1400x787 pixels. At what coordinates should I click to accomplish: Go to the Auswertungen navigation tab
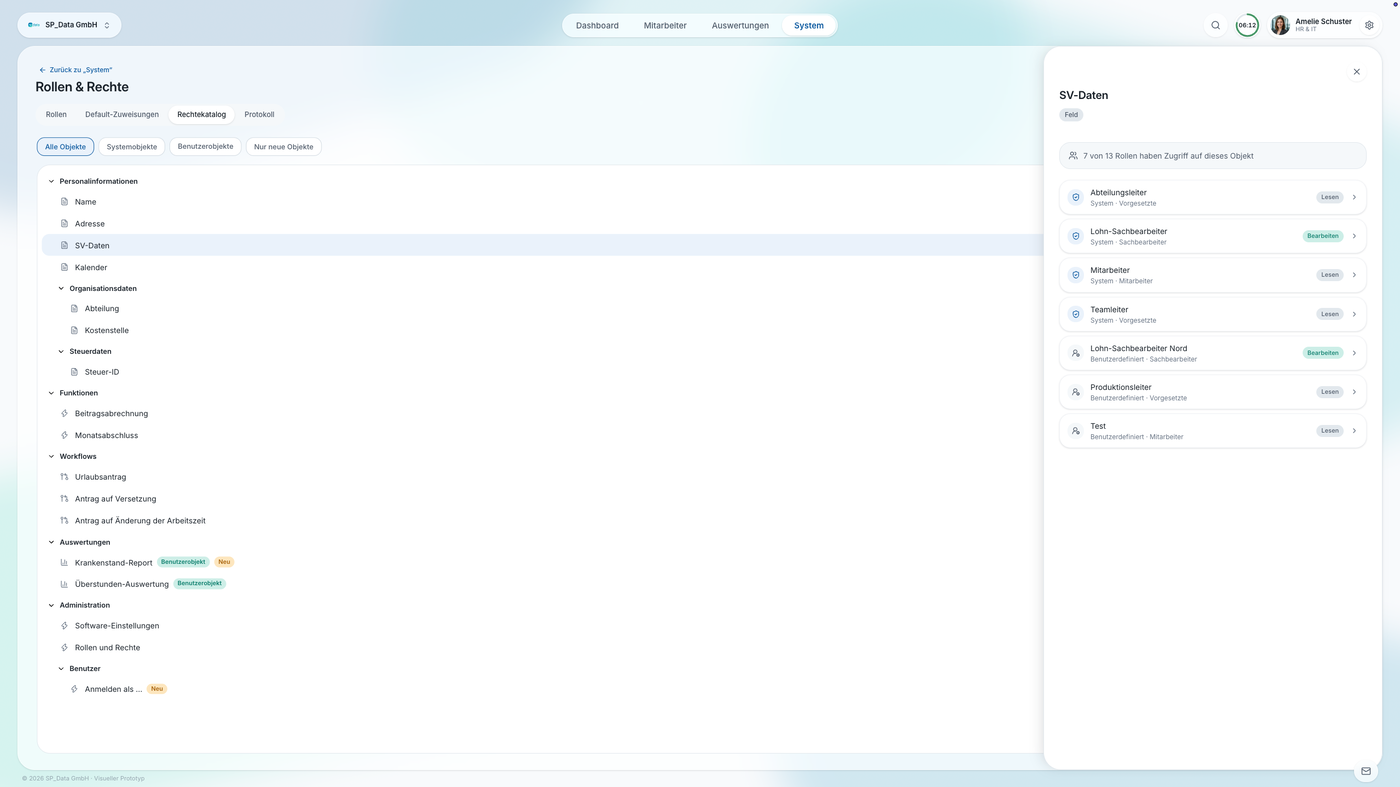pos(740,25)
